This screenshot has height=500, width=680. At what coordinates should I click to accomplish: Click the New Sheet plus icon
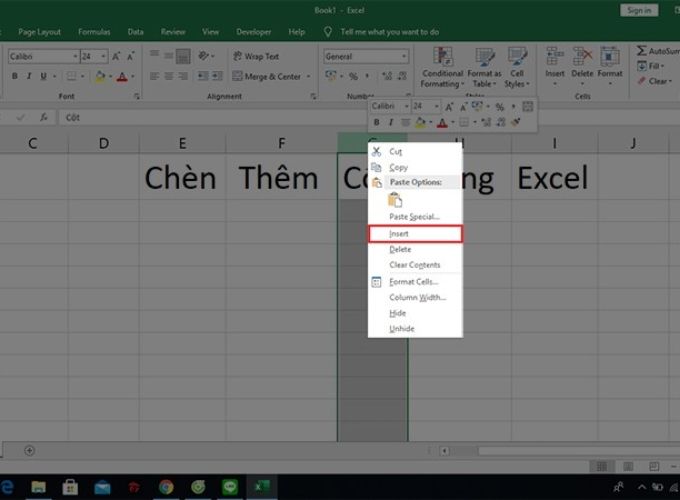click(x=29, y=451)
